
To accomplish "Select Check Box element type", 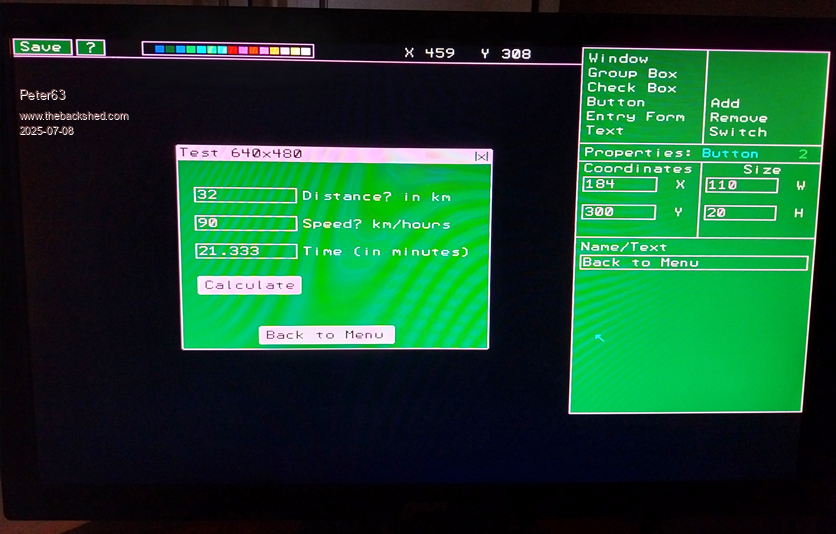I will pos(632,88).
